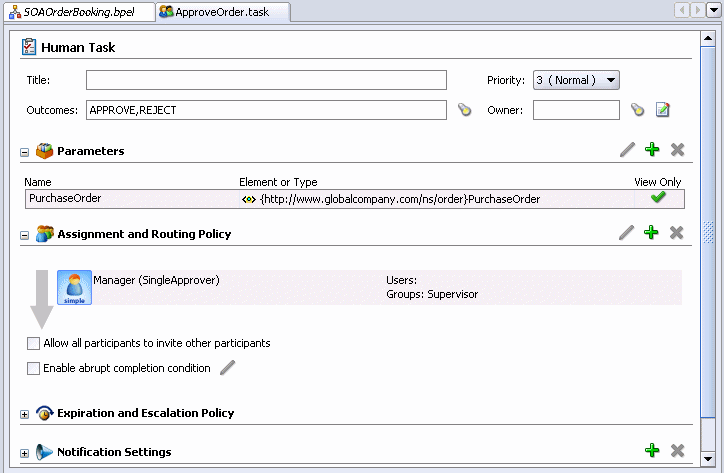Screen dimensions: 724x473
Task: Expand the Notification Settings section
Action: (x=24, y=453)
